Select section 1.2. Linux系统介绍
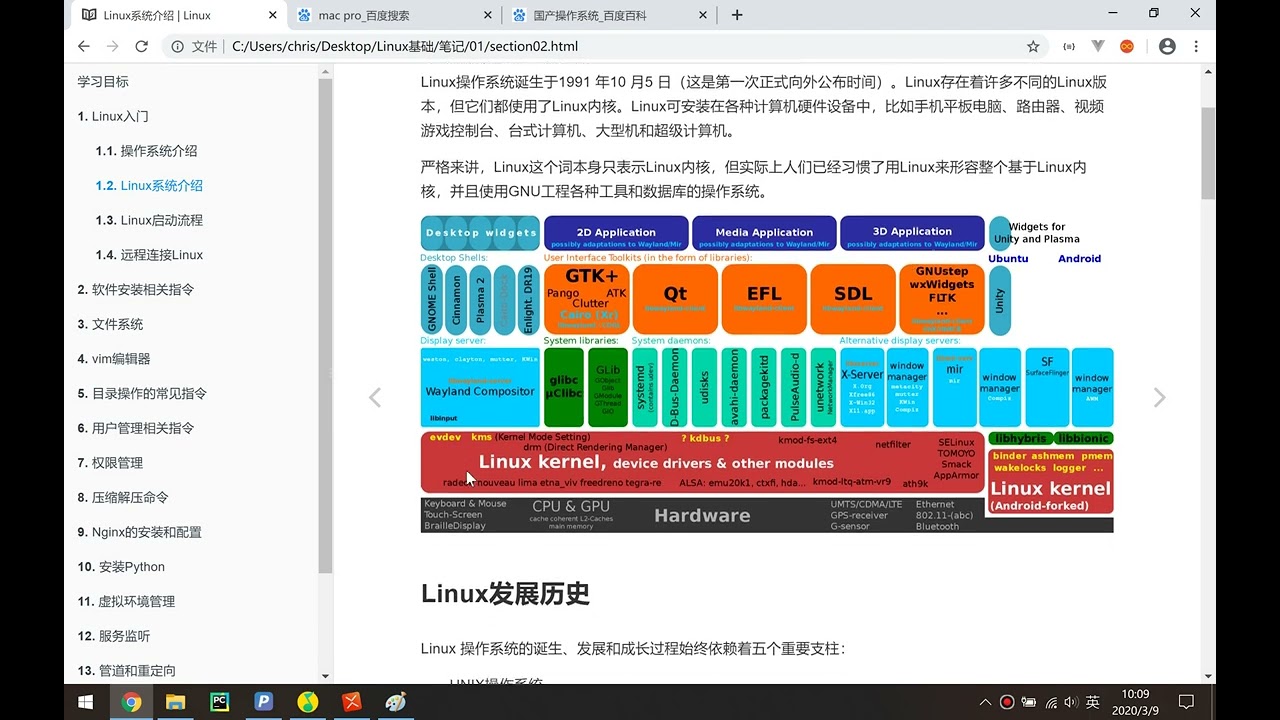 (149, 186)
